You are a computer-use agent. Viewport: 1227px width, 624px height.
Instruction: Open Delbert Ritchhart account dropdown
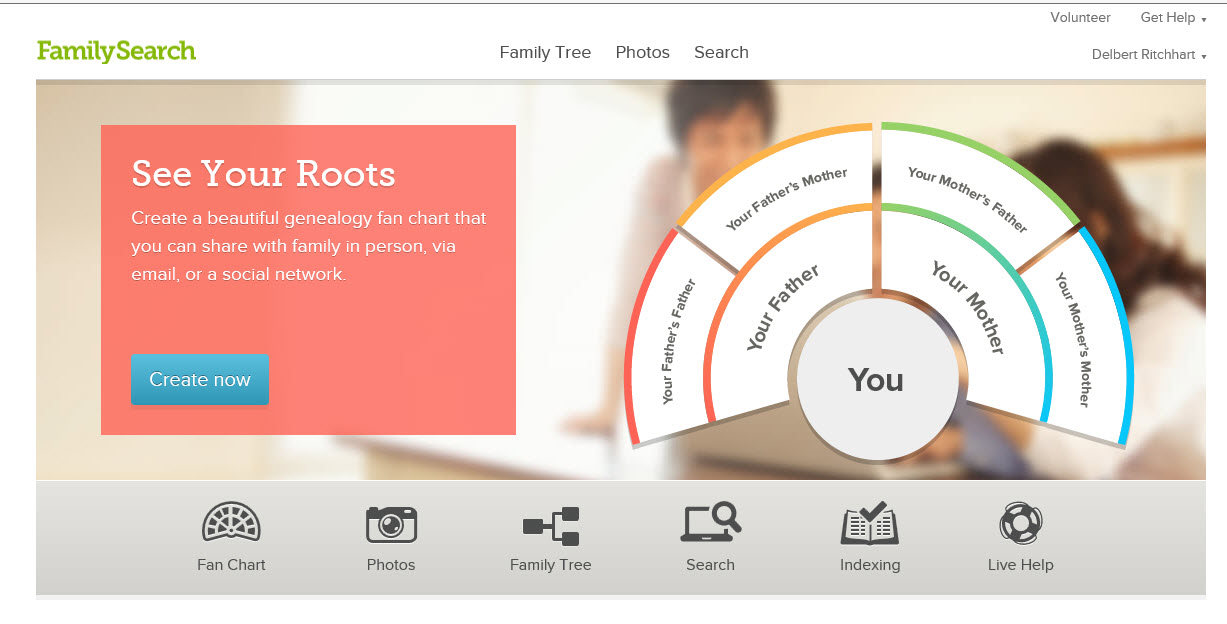(x=1149, y=55)
